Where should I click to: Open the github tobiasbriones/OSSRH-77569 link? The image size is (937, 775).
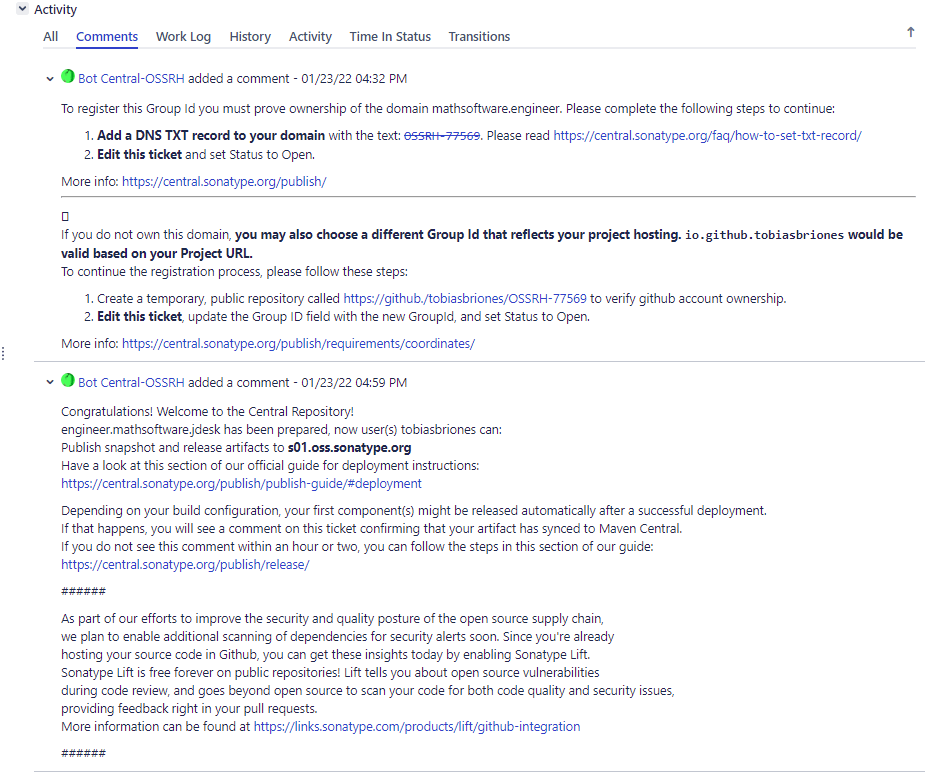[465, 299]
